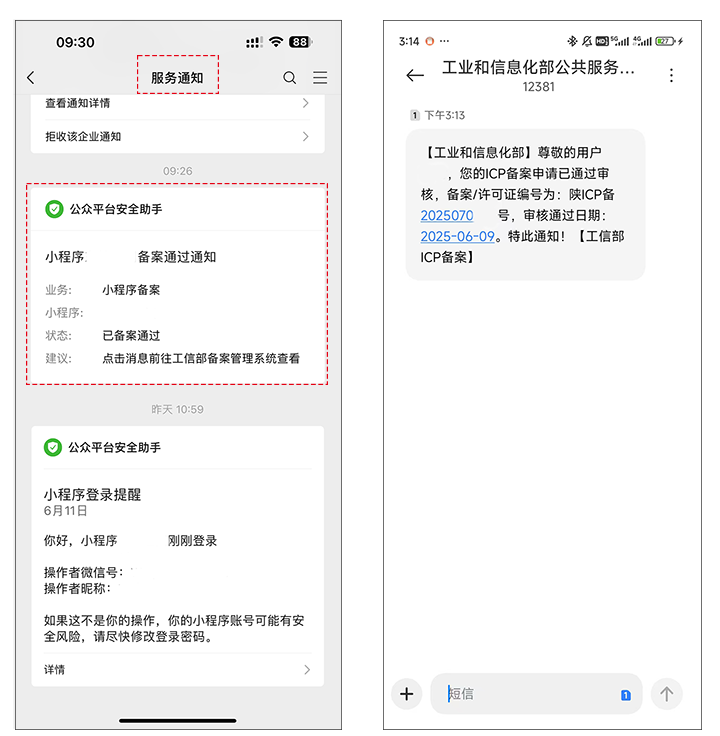This screenshot has width=720, height=736.
Task: Tap the 服务通知 page title
Action: coord(177,77)
